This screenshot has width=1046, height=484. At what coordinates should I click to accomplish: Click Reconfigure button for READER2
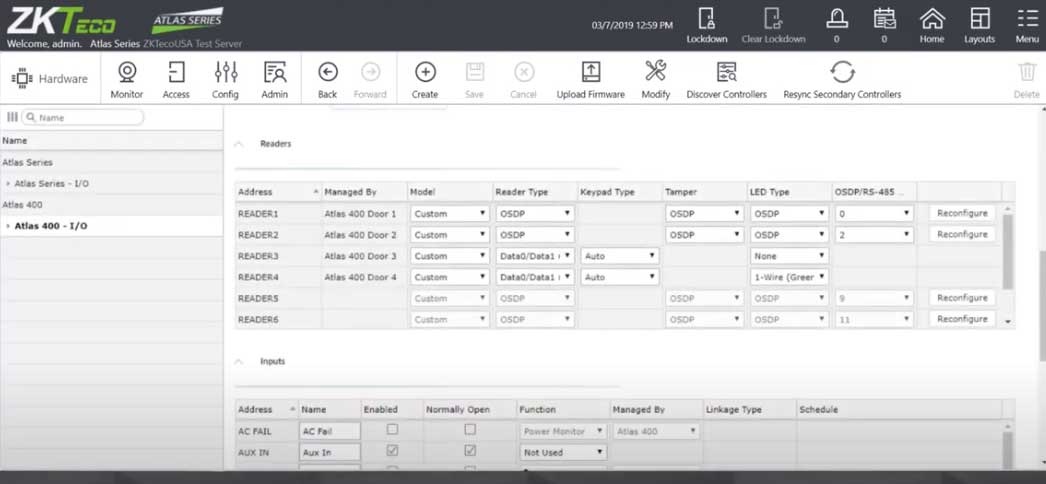click(962, 234)
